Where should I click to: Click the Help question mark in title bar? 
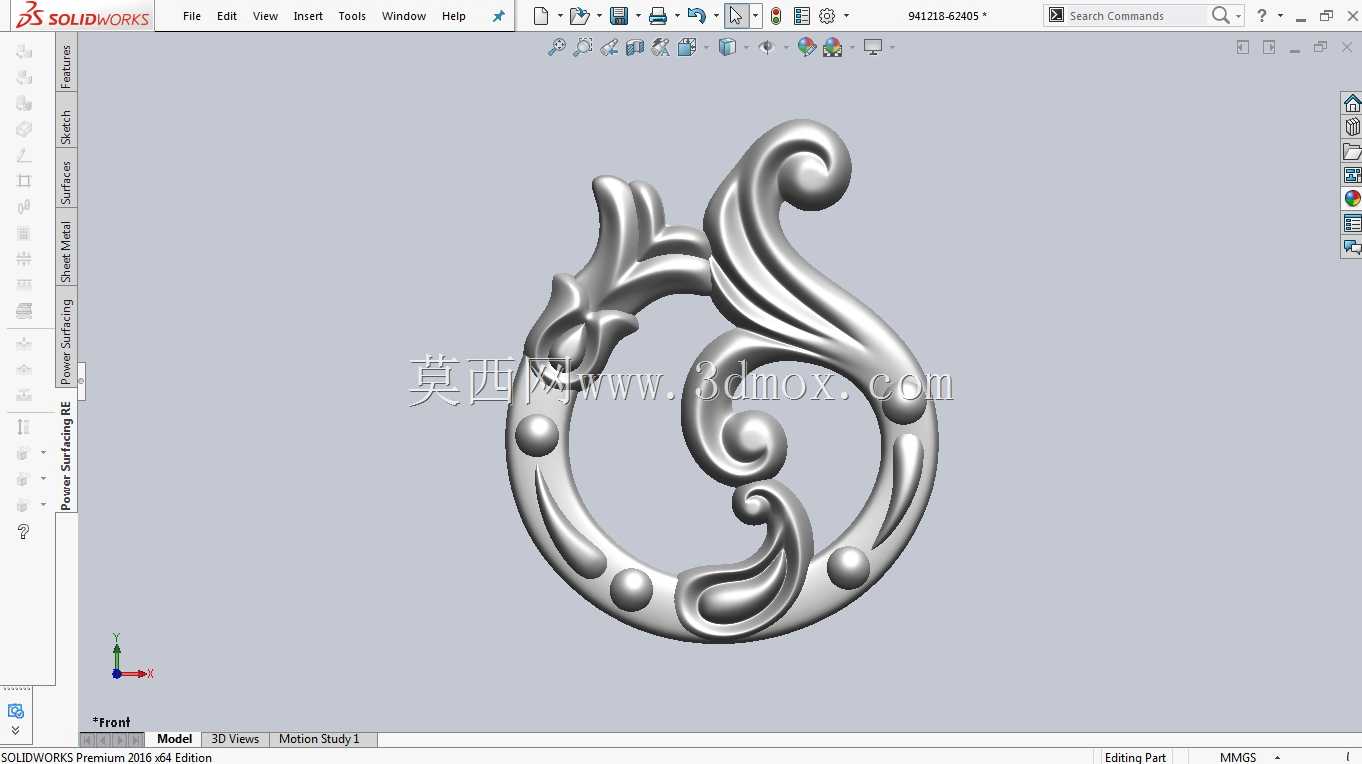tap(1262, 16)
